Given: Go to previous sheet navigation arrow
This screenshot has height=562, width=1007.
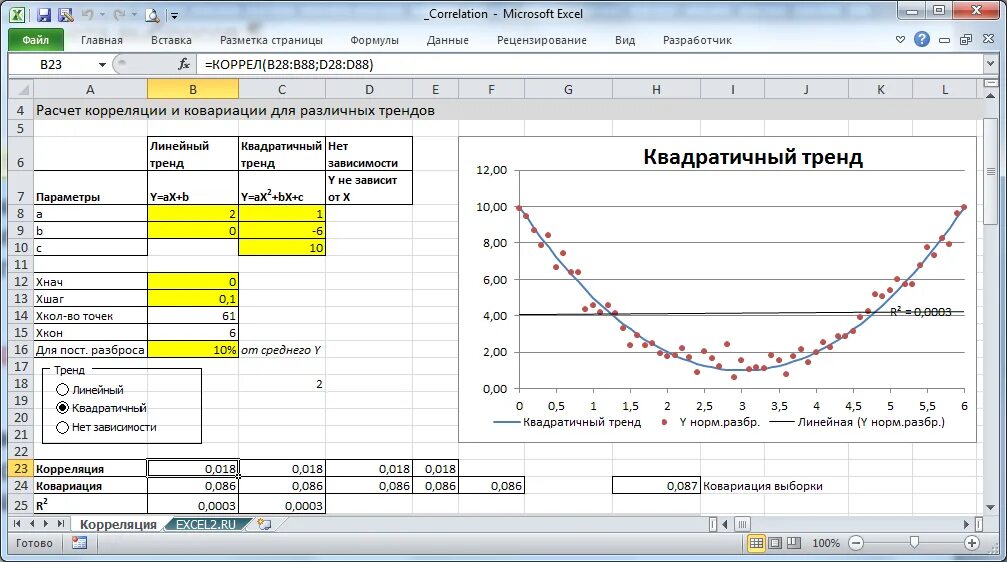Looking at the screenshot, I should (x=31, y=524).
